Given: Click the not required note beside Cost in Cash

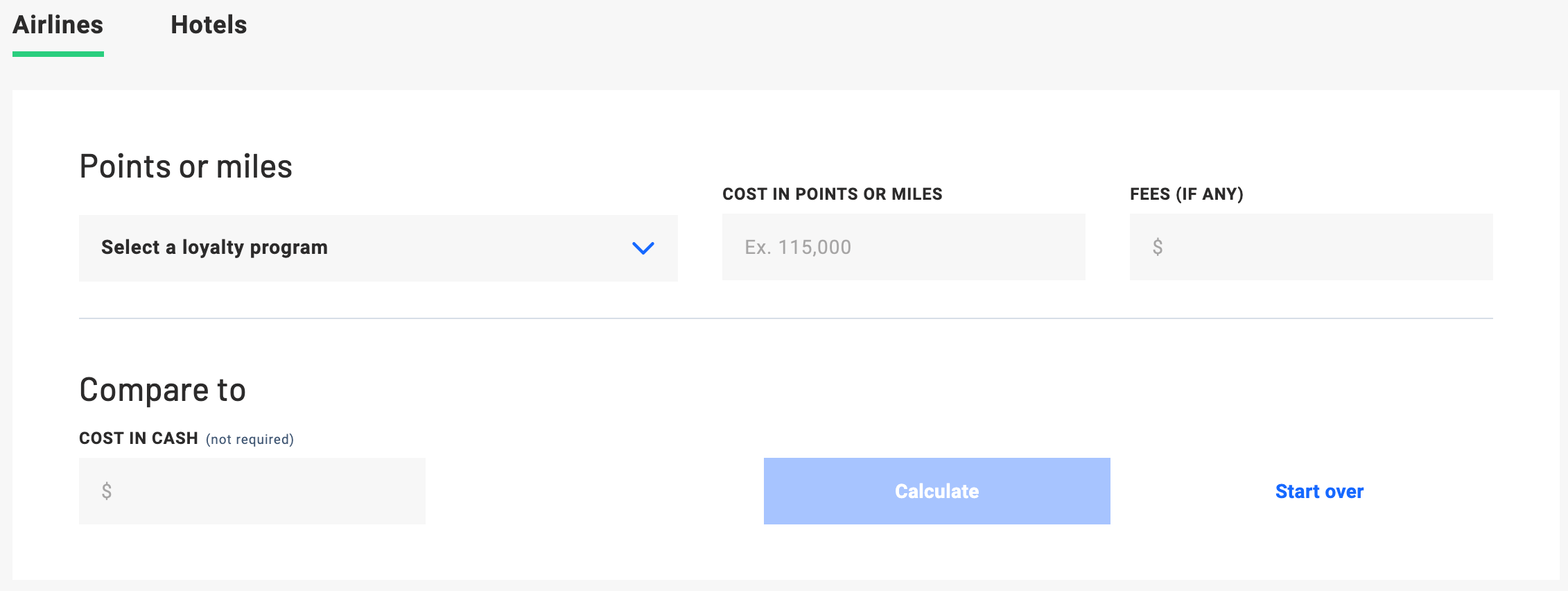Looking at the screenshot, I should tap(250, 438).
